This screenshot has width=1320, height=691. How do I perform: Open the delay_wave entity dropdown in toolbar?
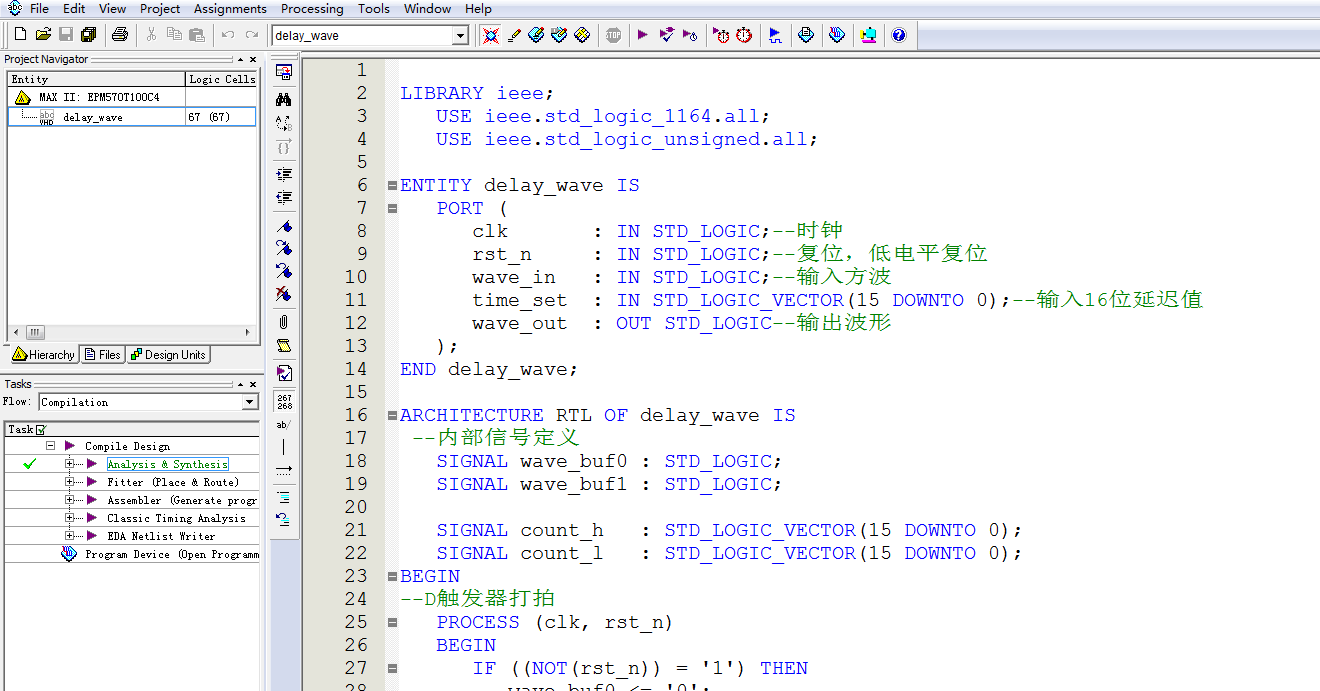(x=460, y=36)
